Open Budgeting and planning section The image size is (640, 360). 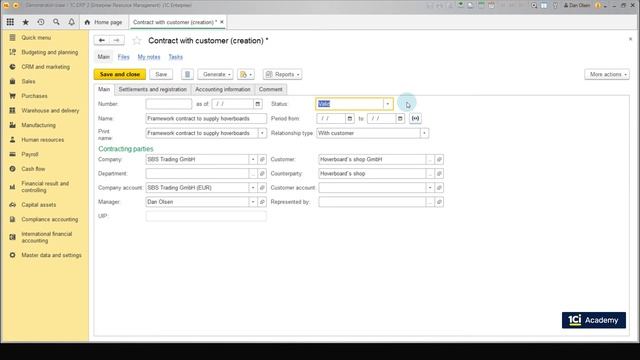point(49,52)
